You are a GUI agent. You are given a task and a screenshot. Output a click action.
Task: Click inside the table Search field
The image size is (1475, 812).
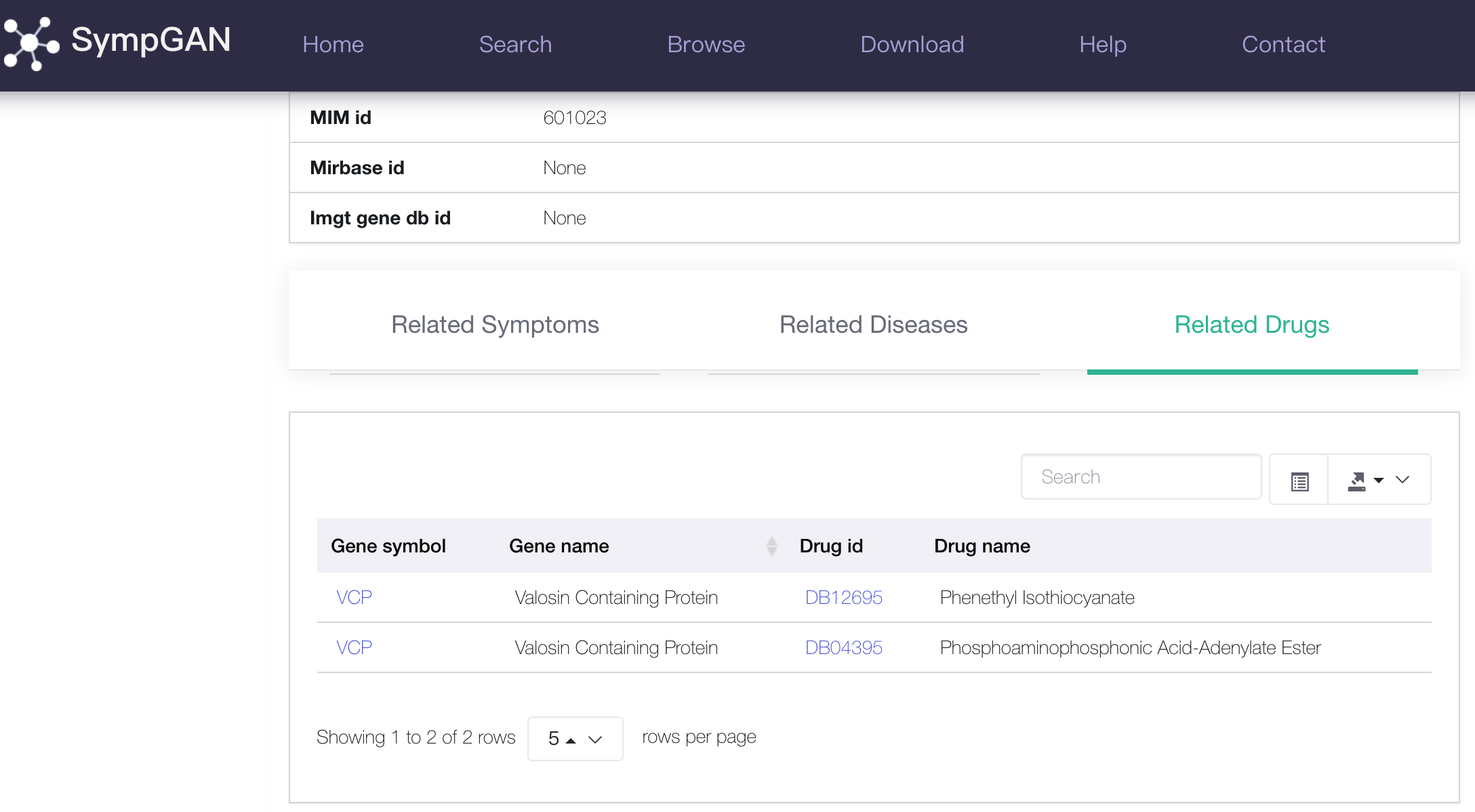click(1141, 477)
